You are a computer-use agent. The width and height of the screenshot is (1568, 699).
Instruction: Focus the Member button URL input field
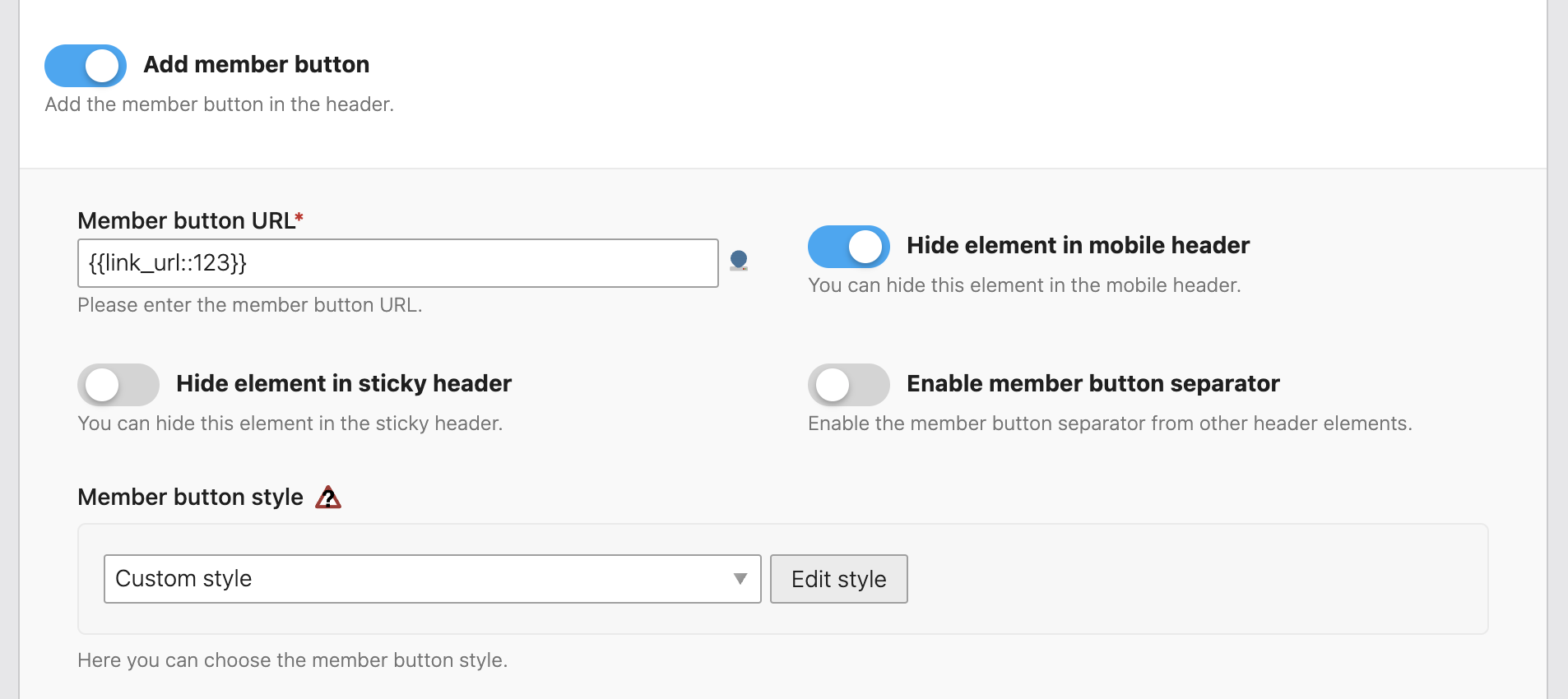[x=397, y=263]
